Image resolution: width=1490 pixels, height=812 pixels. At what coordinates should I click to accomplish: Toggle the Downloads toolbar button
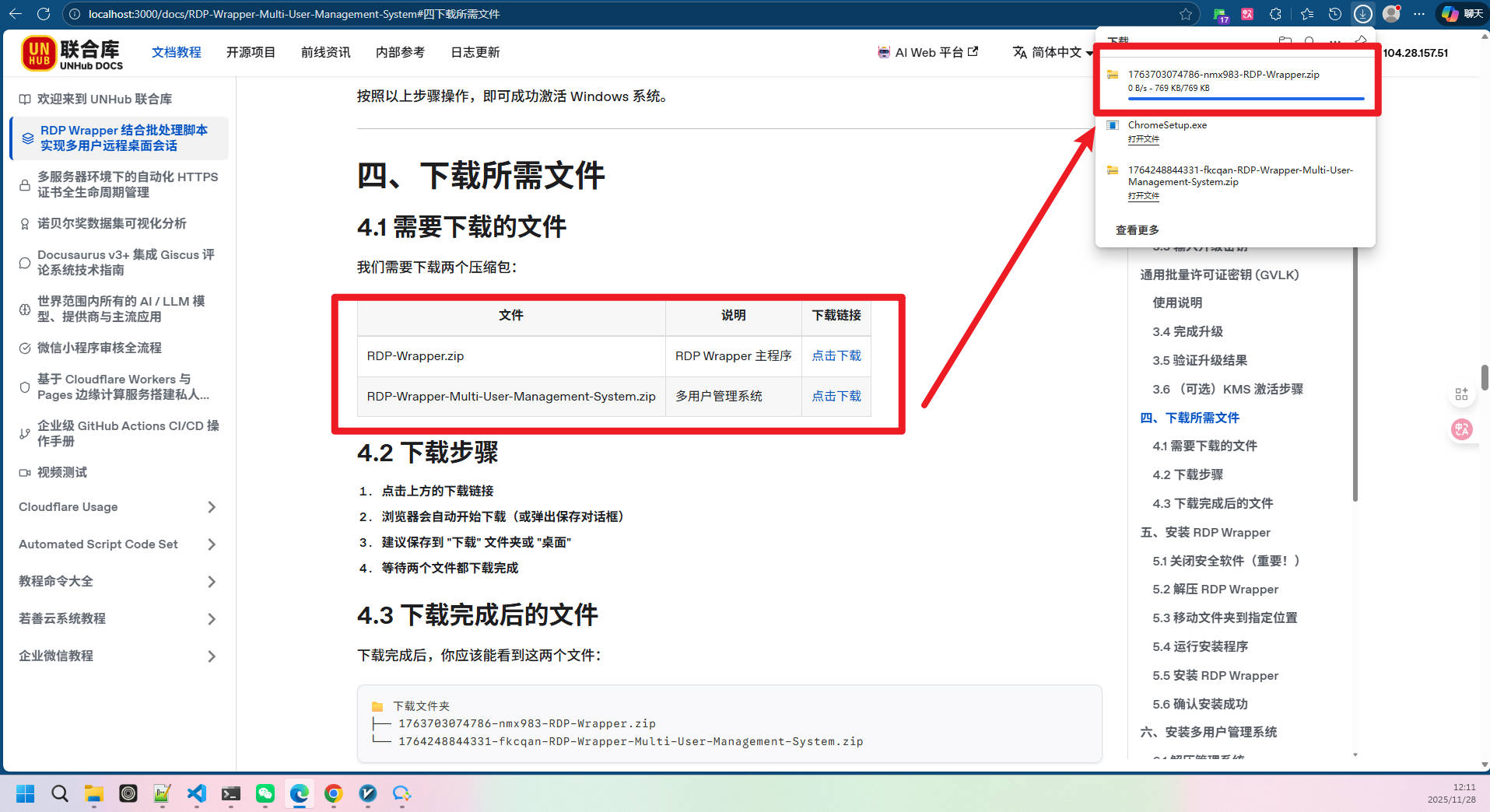(1362, 14)
